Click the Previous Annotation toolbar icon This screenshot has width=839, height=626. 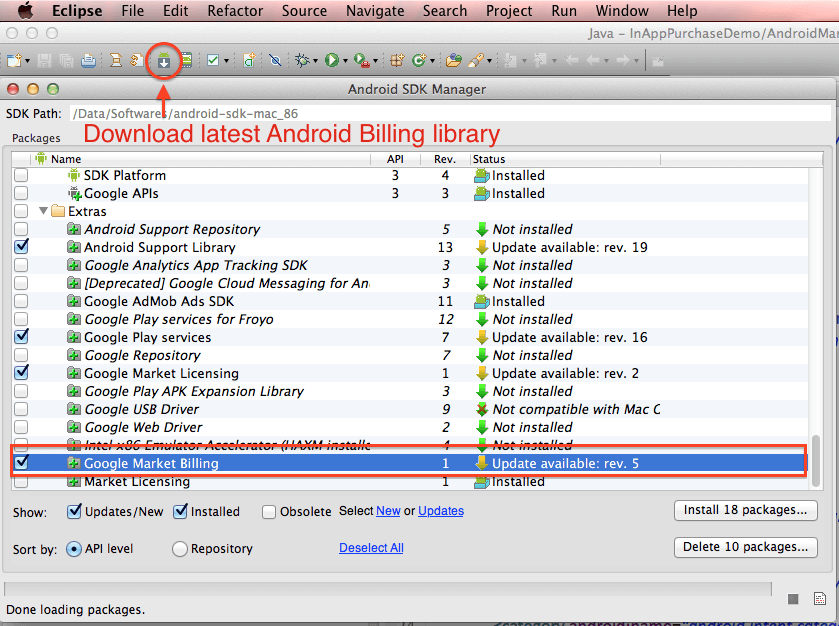click(540, 60)
